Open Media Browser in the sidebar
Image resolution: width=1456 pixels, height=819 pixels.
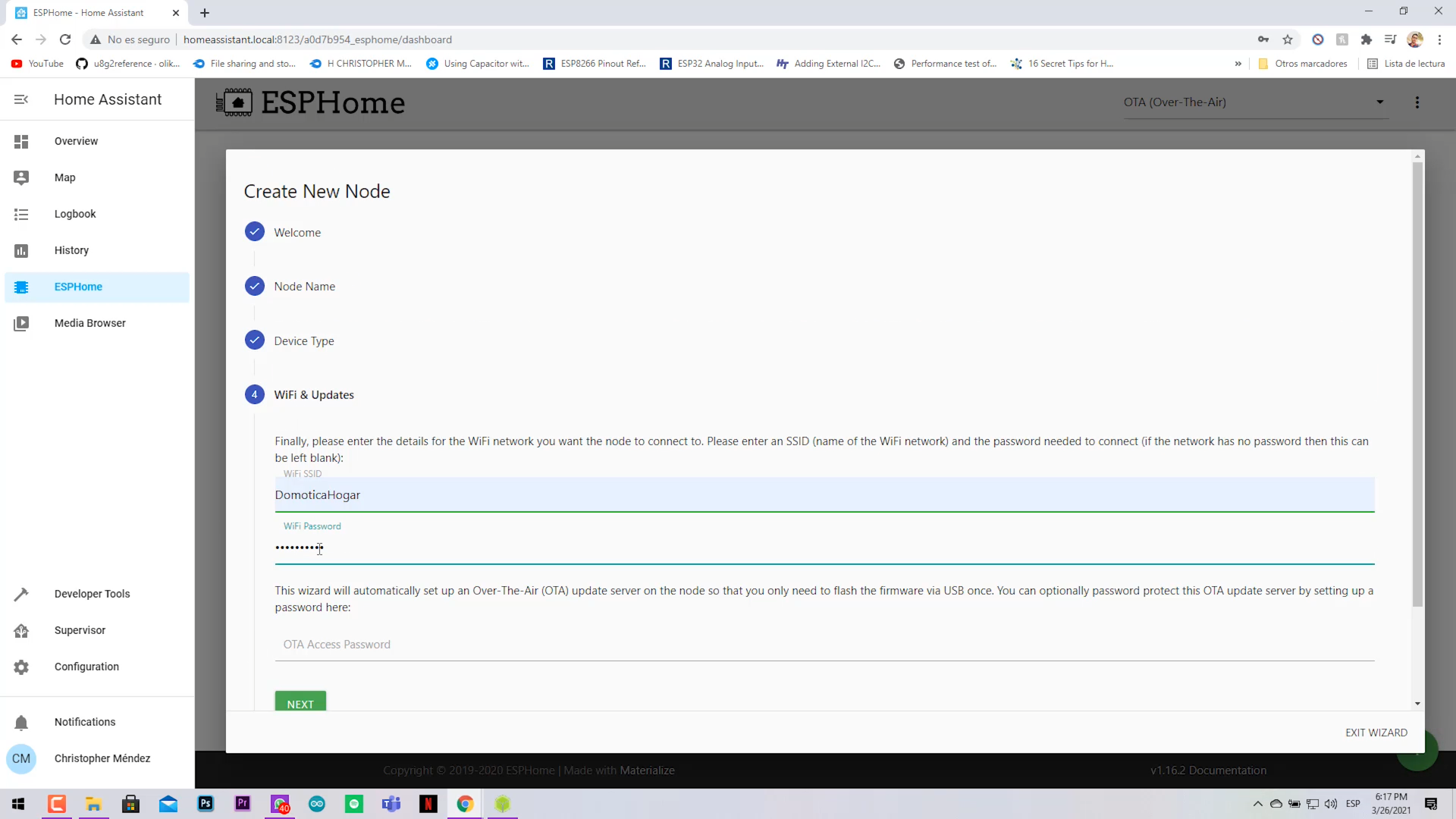click(x=97, y=323)
